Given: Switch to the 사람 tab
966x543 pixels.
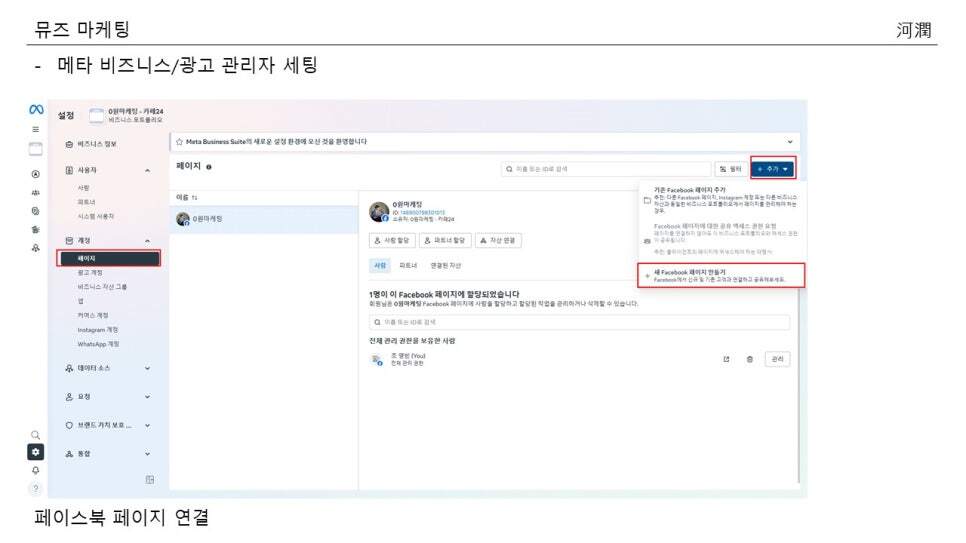Looking at the screenshot, I should click(380, 266).
